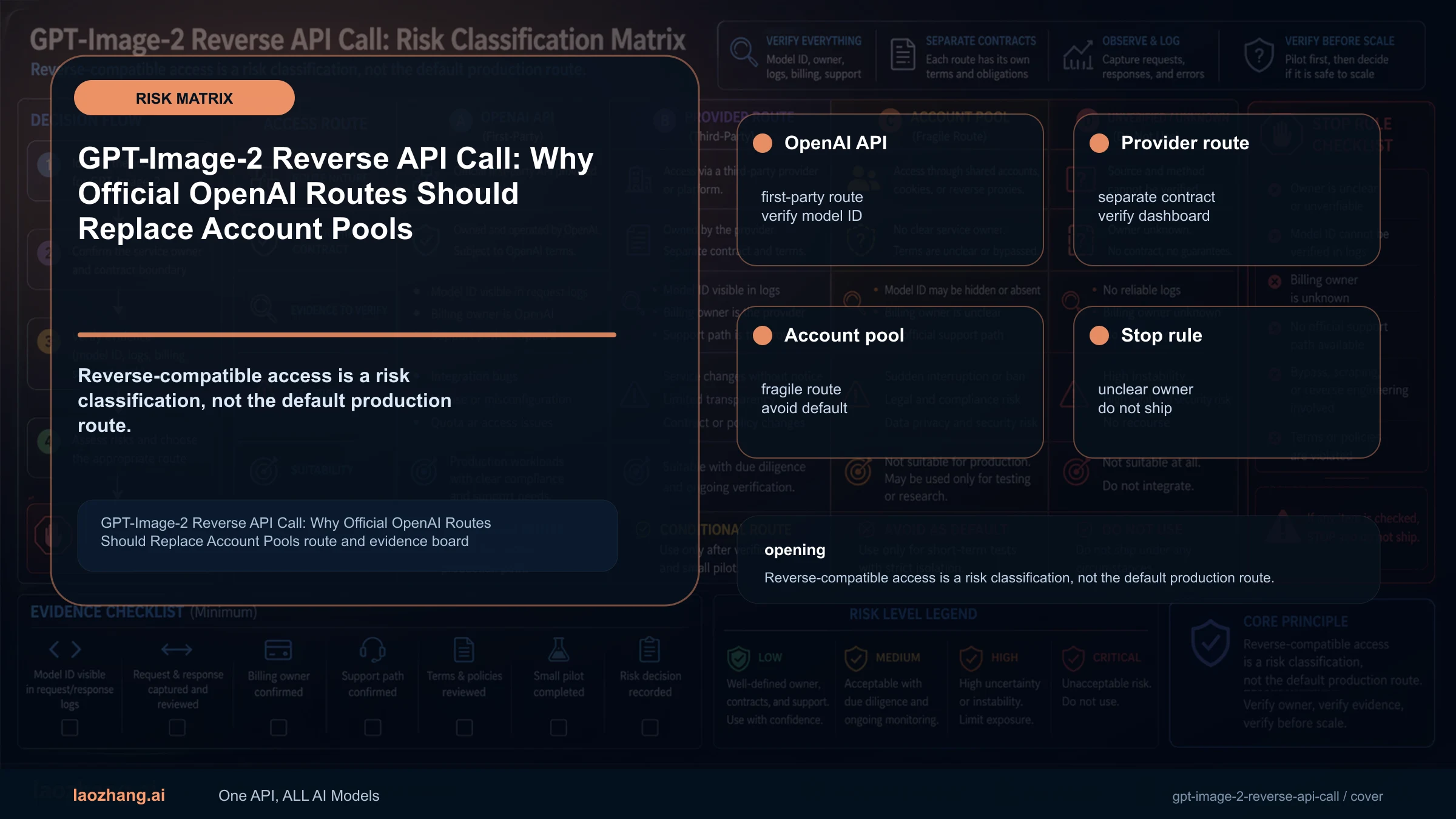Click 'Model ID may be hidden or absent' text

tap(962, 291)
